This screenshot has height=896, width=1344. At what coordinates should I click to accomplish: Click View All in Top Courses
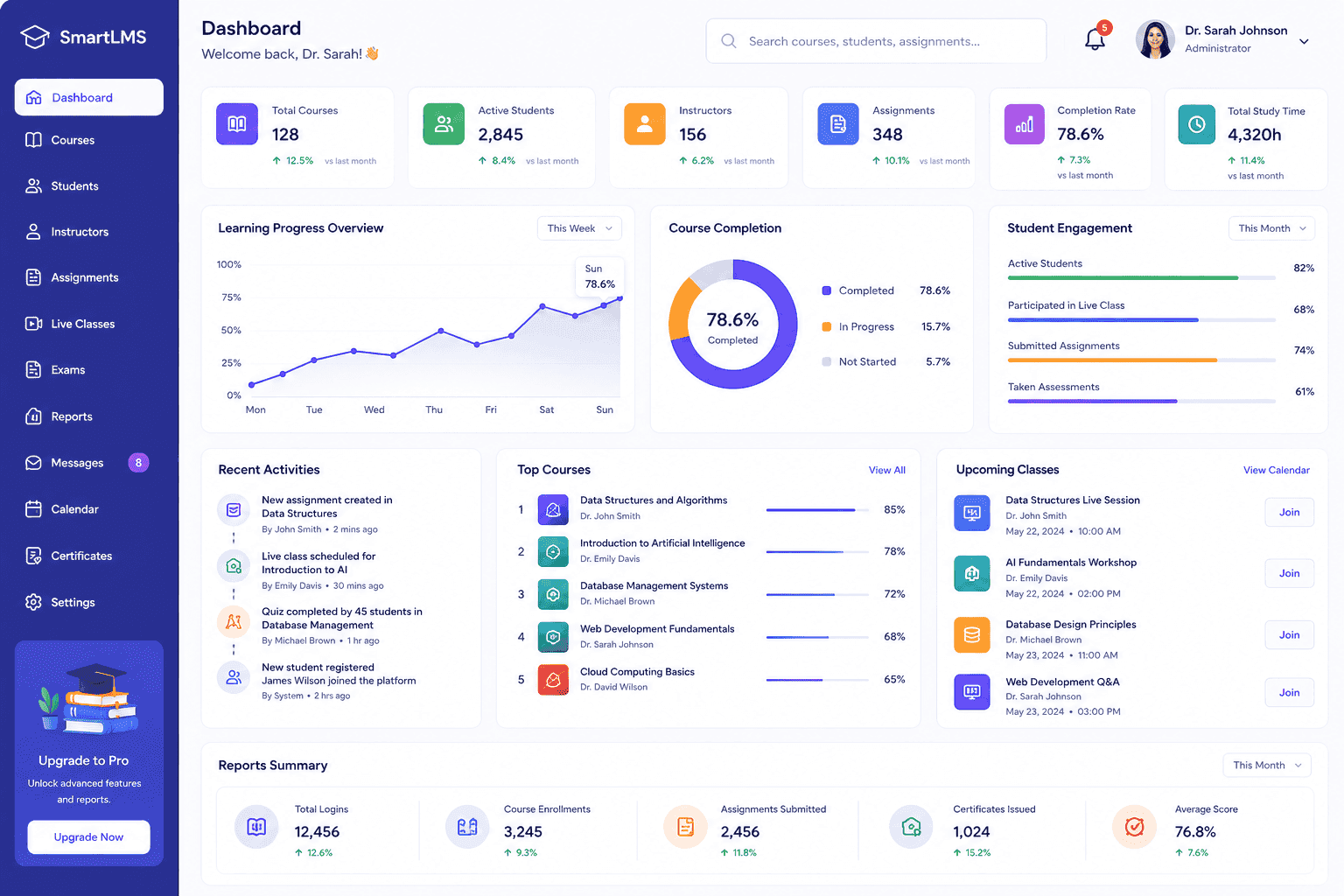click(886, 470)
